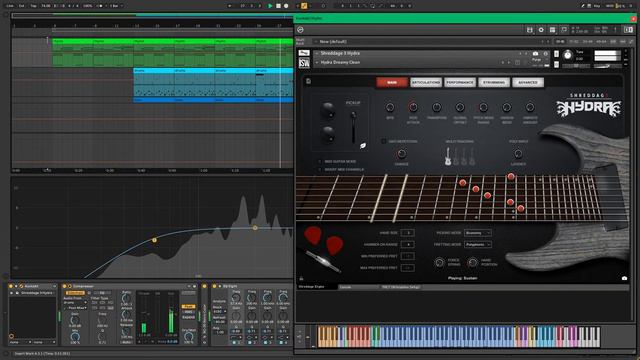Click the upper red guitar pick
Screen dimensions: 640x360
coord(313,235)
